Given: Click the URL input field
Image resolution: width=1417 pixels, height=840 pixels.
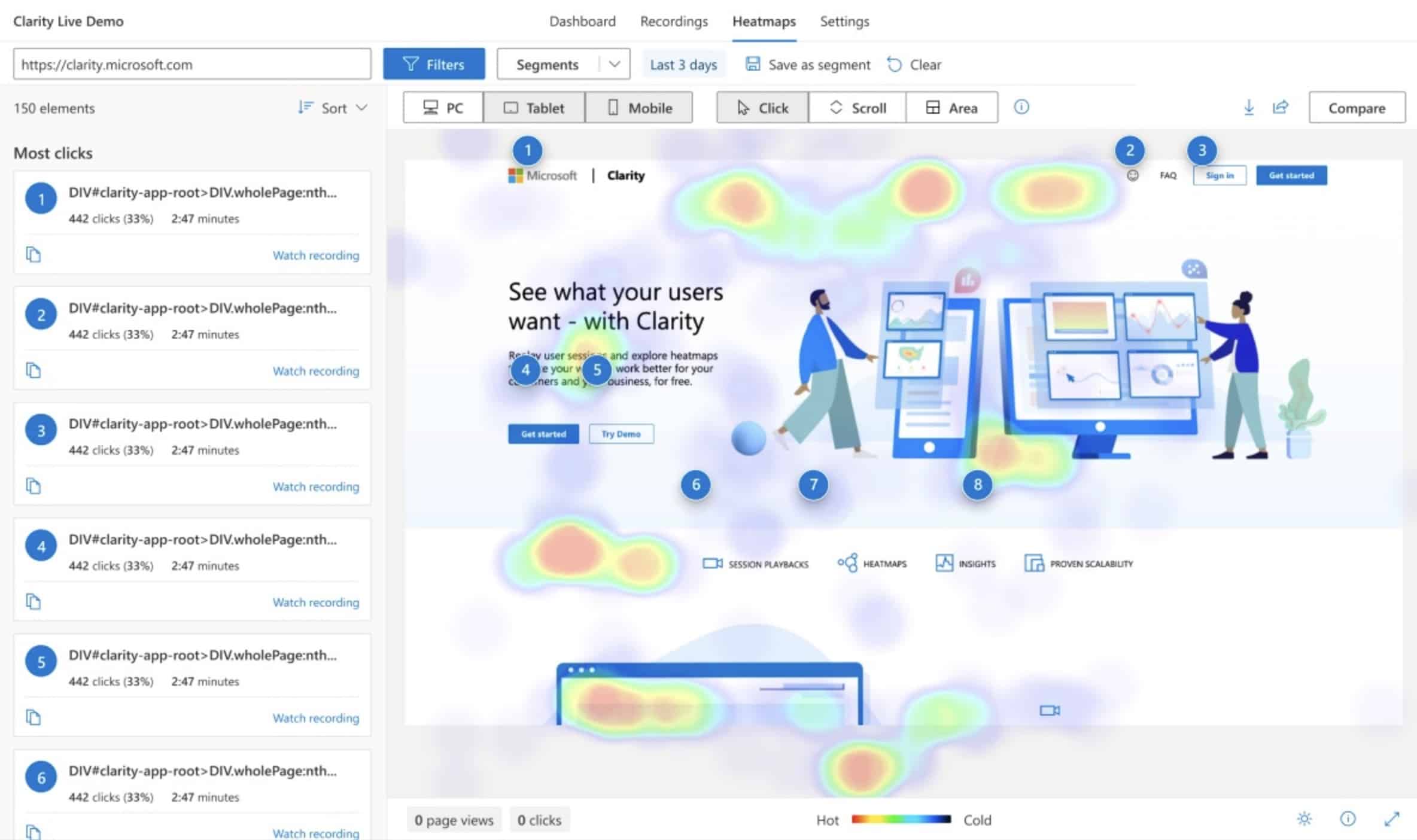Looking at the screenshot, I should pos(192,64).
